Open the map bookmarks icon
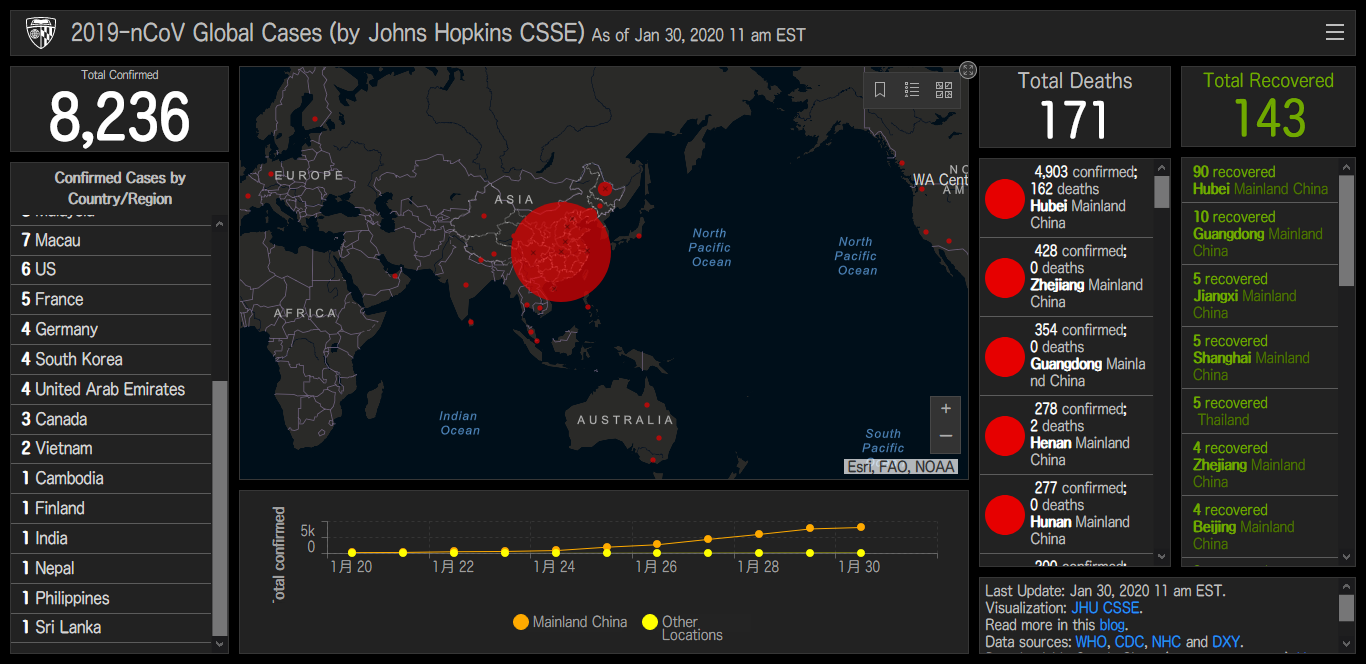1366x664 pixels. pyautogui.click(x=880, y=90)
